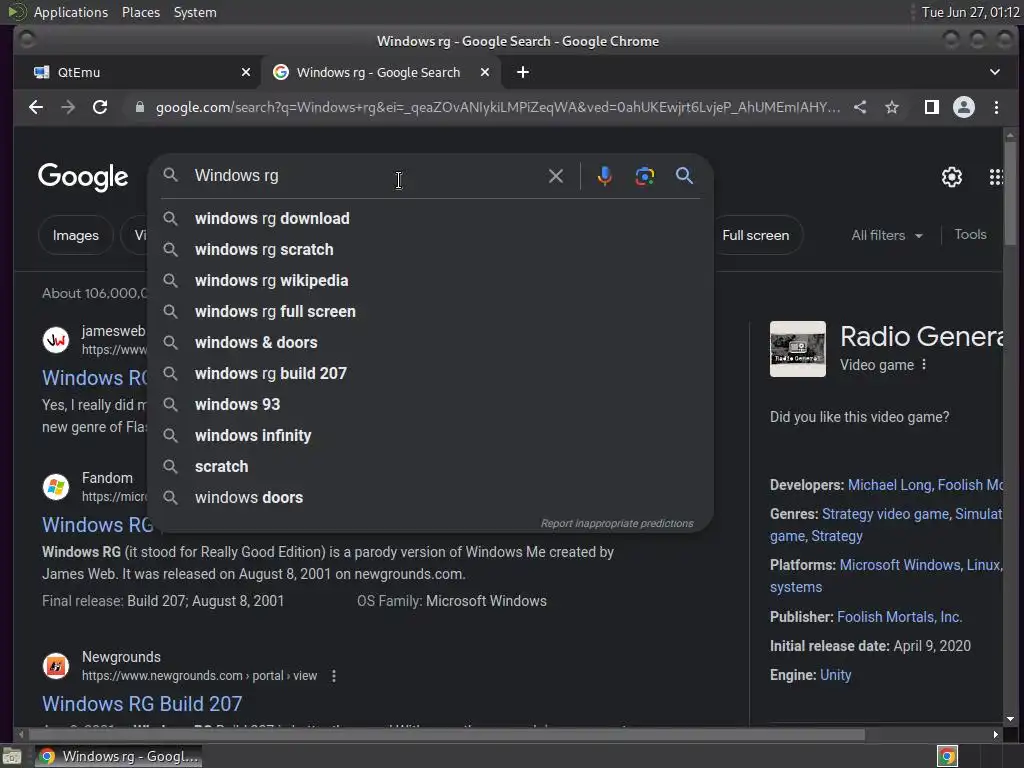Open the All filters dropdown

[887, 235]
